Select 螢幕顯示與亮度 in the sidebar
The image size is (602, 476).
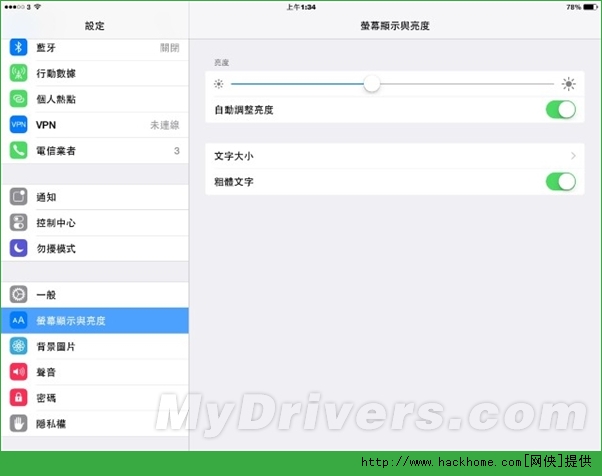95,320
